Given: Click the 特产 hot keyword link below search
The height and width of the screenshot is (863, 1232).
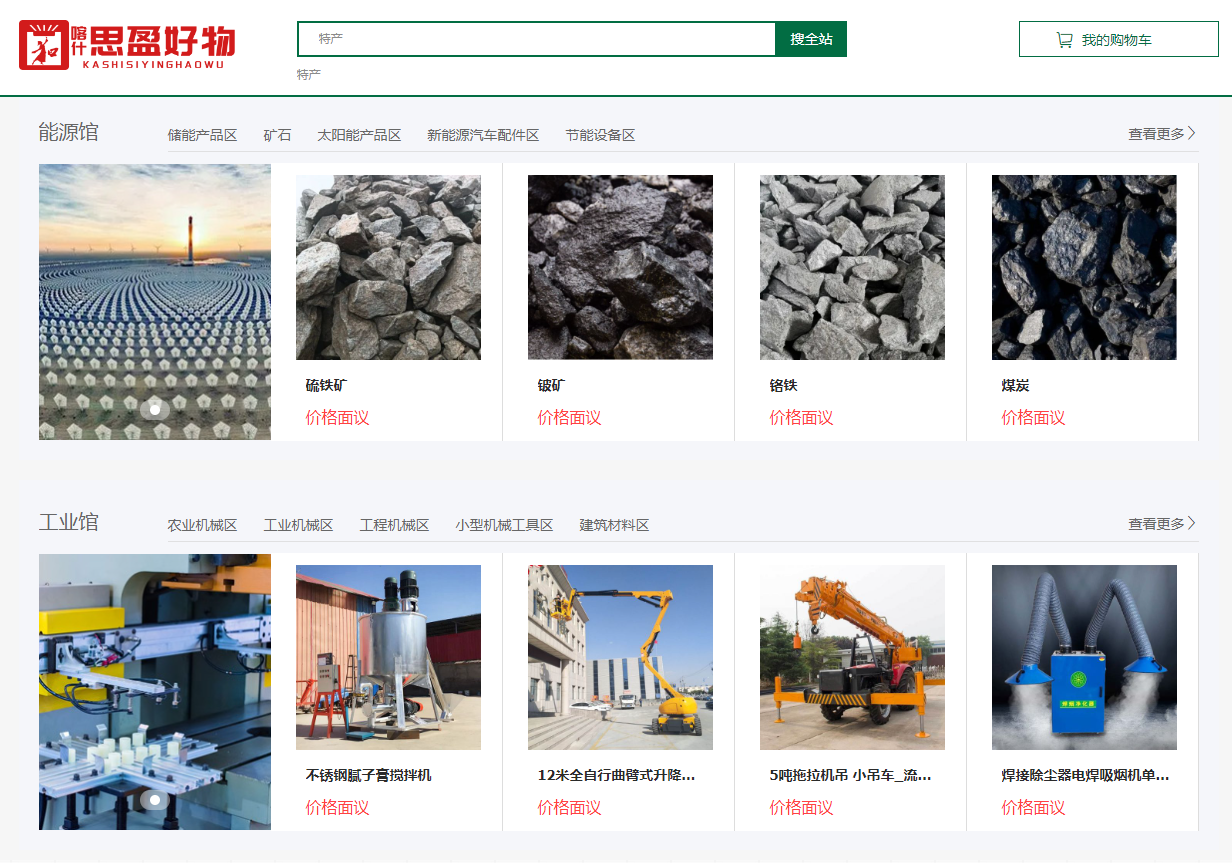Looking at the screenshot, I should tap(309, 75).
